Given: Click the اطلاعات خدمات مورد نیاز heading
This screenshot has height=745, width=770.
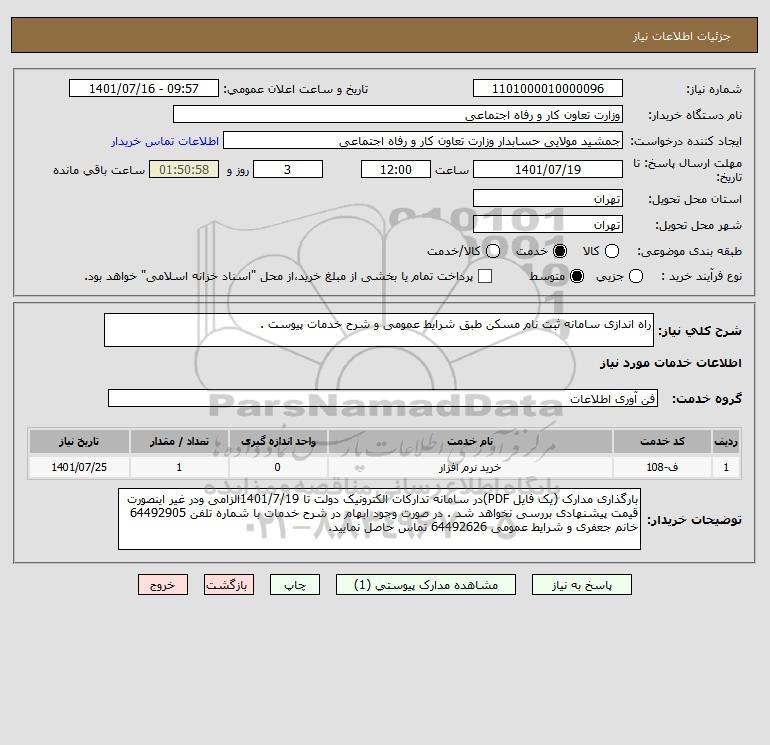Looking at the screenshot, I should 670,363.
